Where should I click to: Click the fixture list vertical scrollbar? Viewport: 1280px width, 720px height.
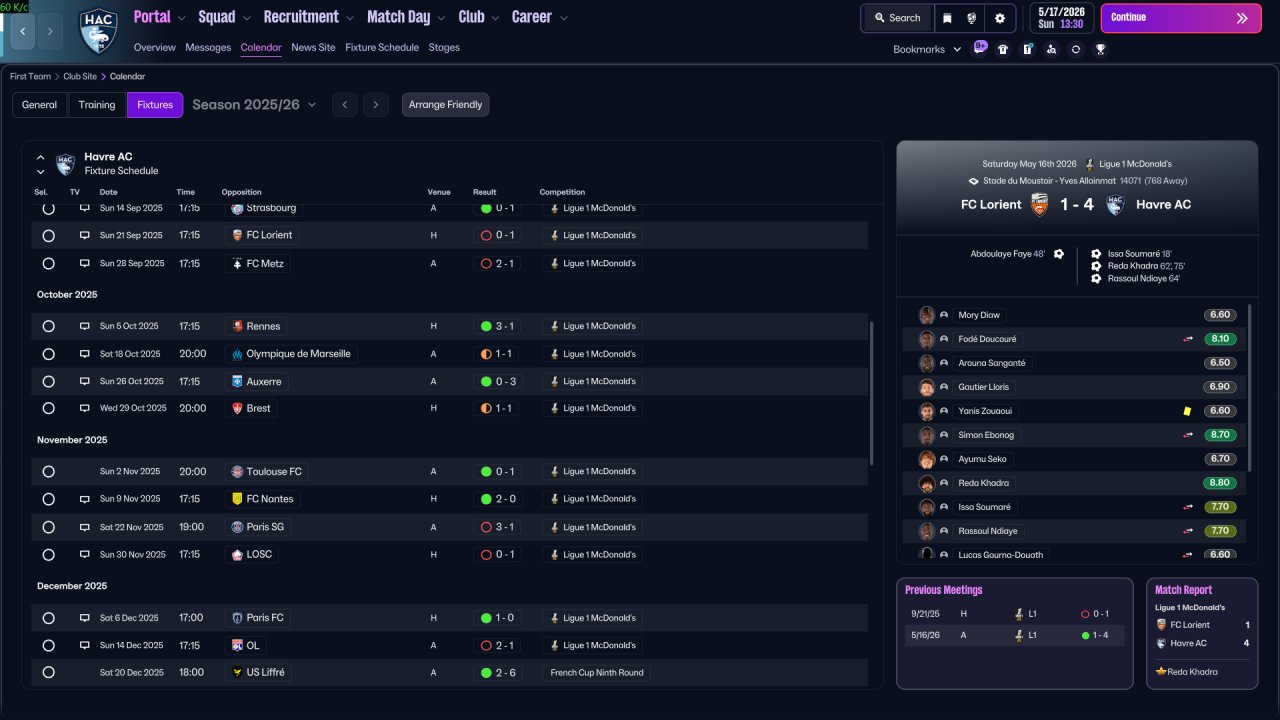click(x=872, y=393)
